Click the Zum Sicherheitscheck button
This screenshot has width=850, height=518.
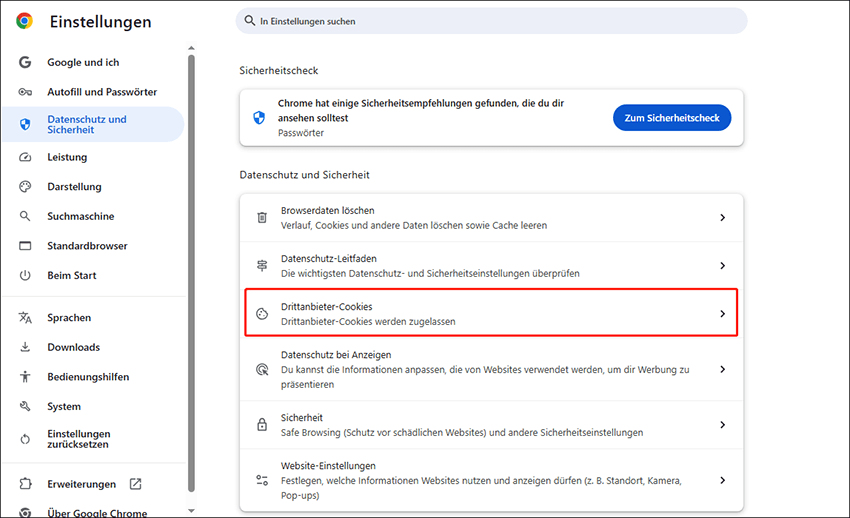[x=672, y=118]
